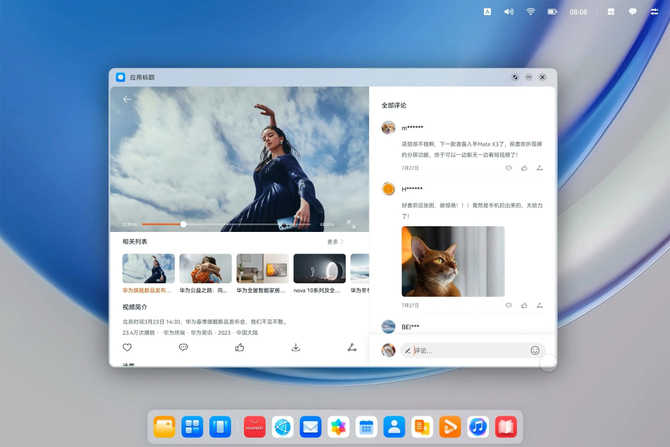Open the orange Video app in dock
Screen dimensions: 670x447
[x=450, y=427]
